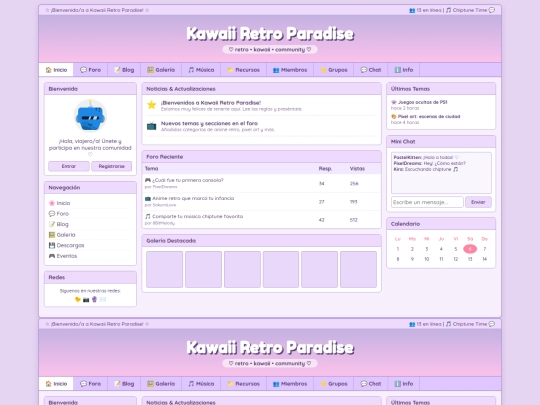This screenshot has height=405, width=540.
Task: Click the Tema column header in Foro Reciente
Action: pyautogui.click(x=152, y=169)
